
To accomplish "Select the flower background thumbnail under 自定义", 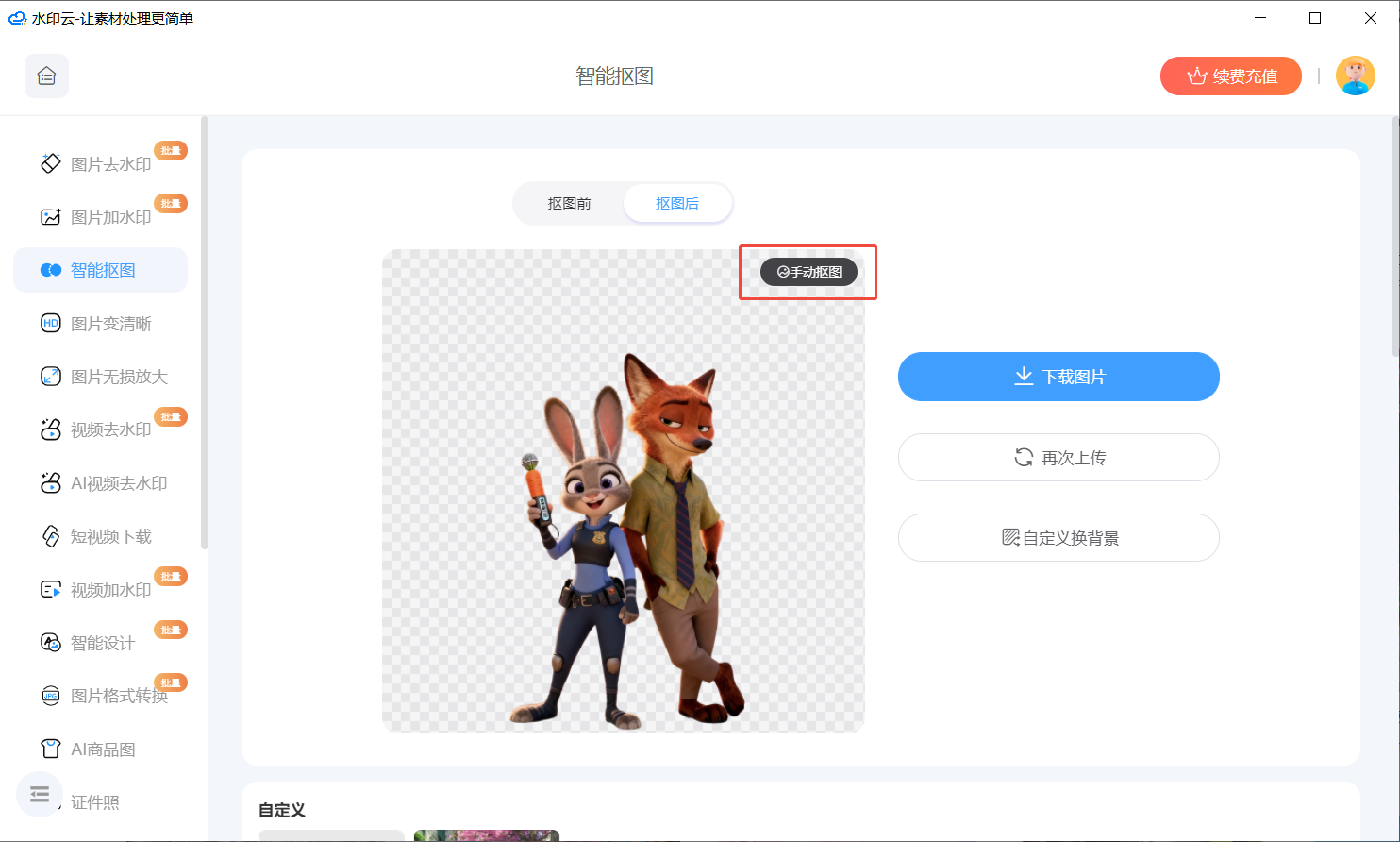I will pyautogui.click(x=486, y=836).
